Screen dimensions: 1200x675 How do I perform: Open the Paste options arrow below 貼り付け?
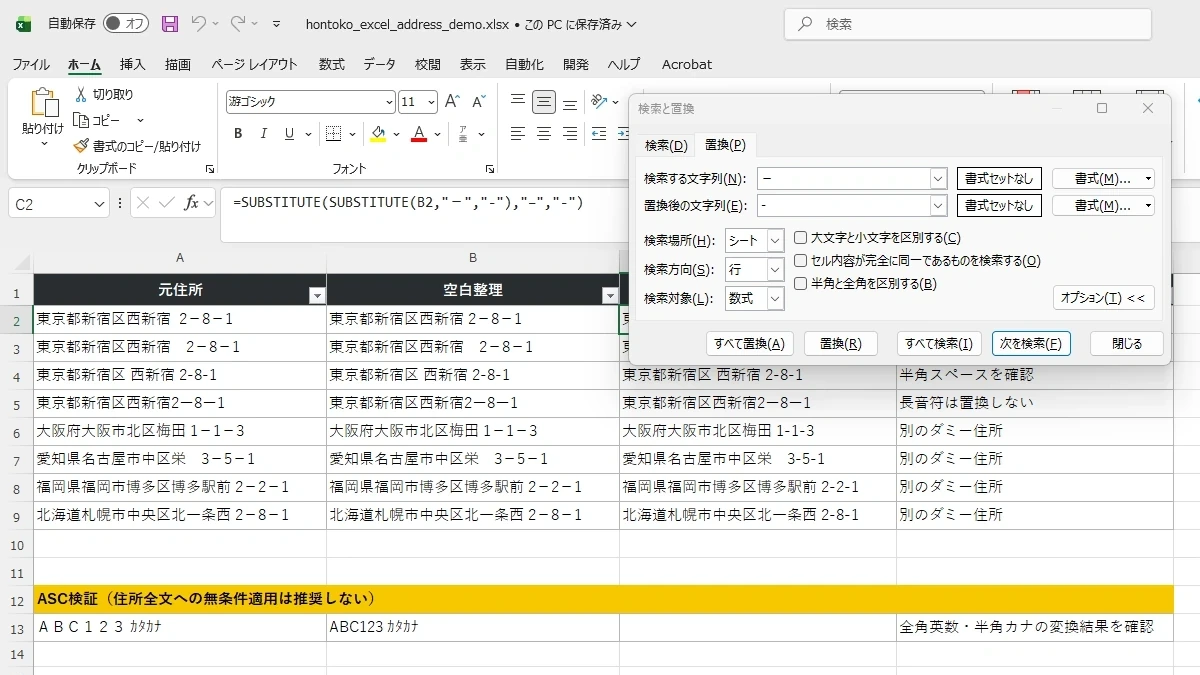[x=44, y=144]
